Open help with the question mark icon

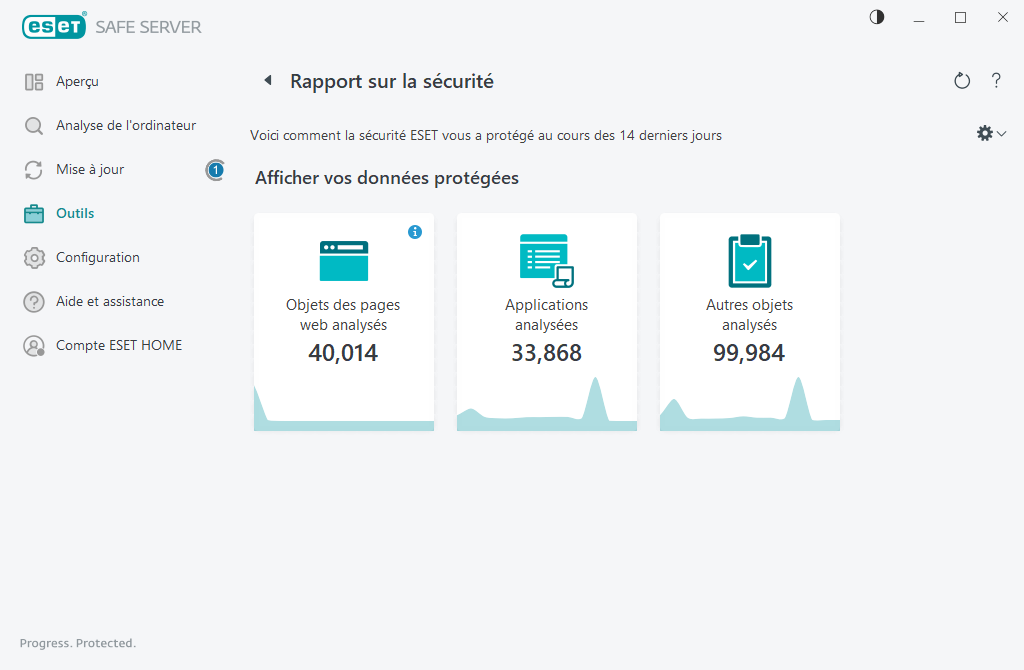[996, 80]
